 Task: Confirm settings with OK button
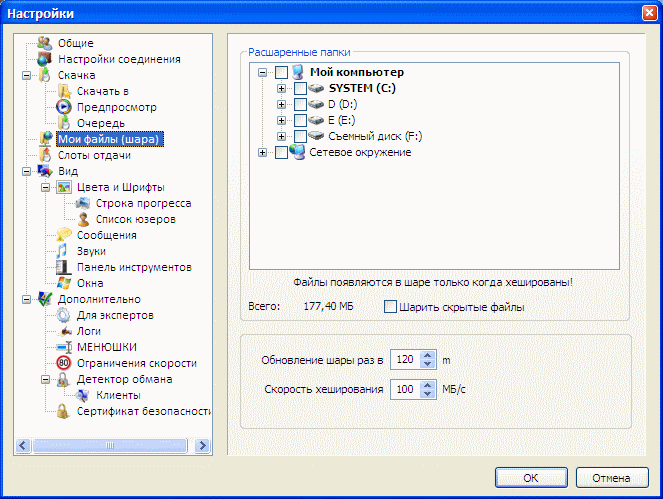[531, 478]
